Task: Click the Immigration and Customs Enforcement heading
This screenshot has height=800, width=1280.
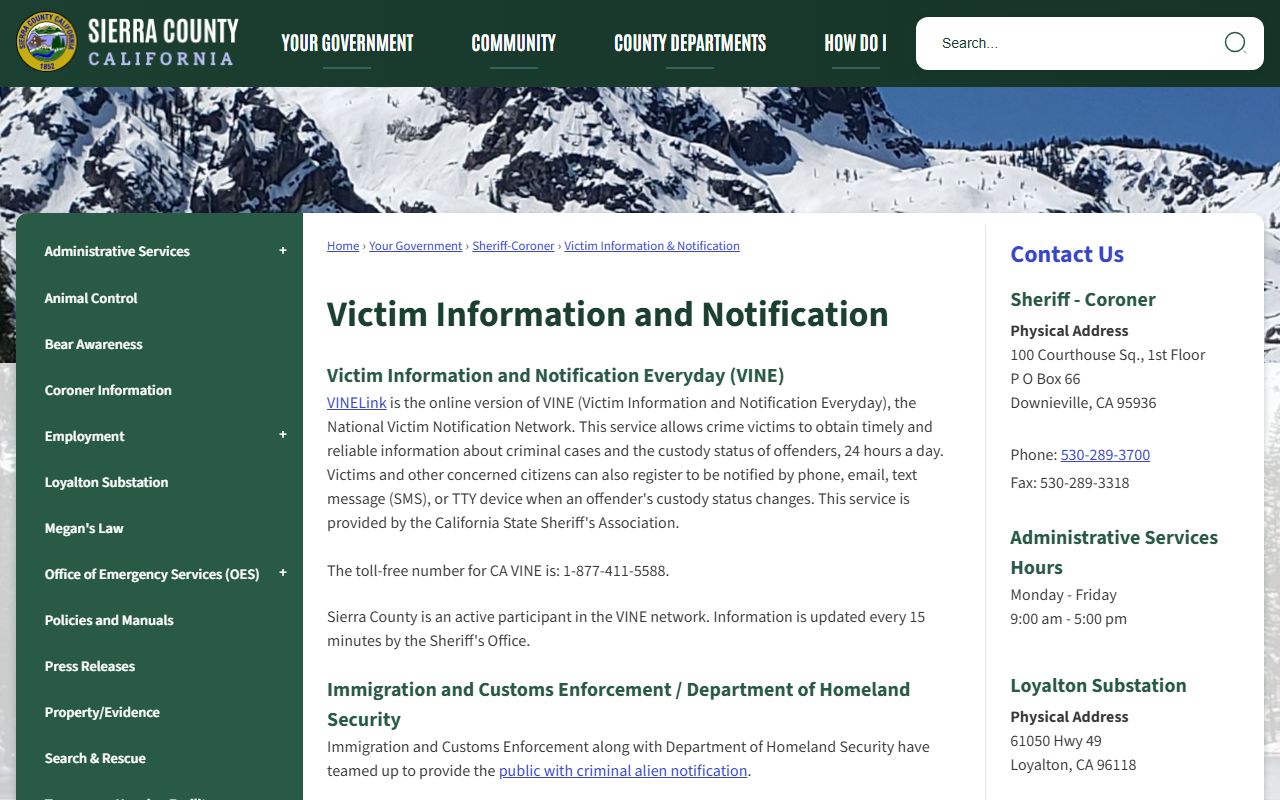Action: [618, 704]
